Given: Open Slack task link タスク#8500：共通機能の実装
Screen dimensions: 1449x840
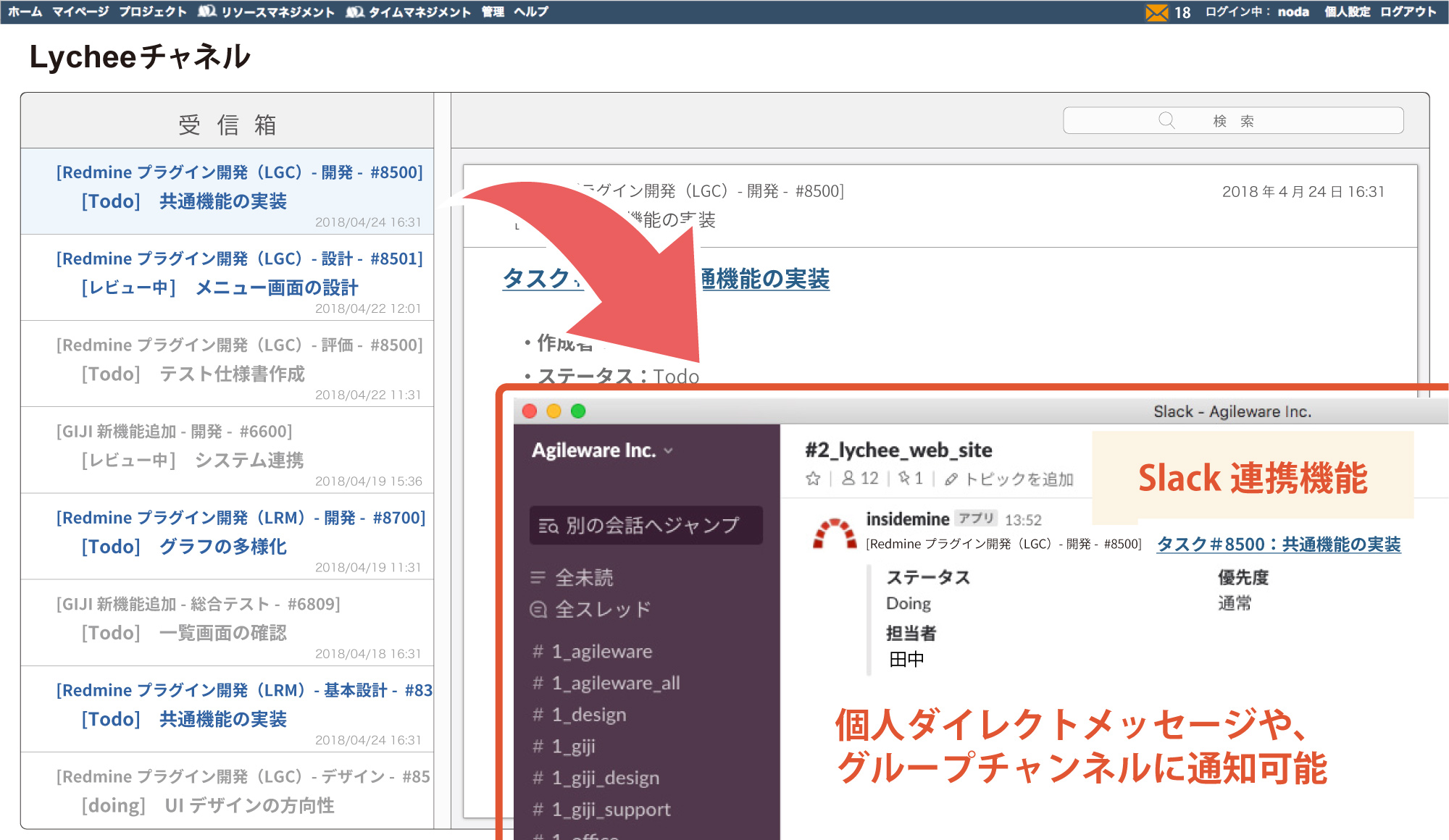Looking at the screenshot, I should [1279, 545].
